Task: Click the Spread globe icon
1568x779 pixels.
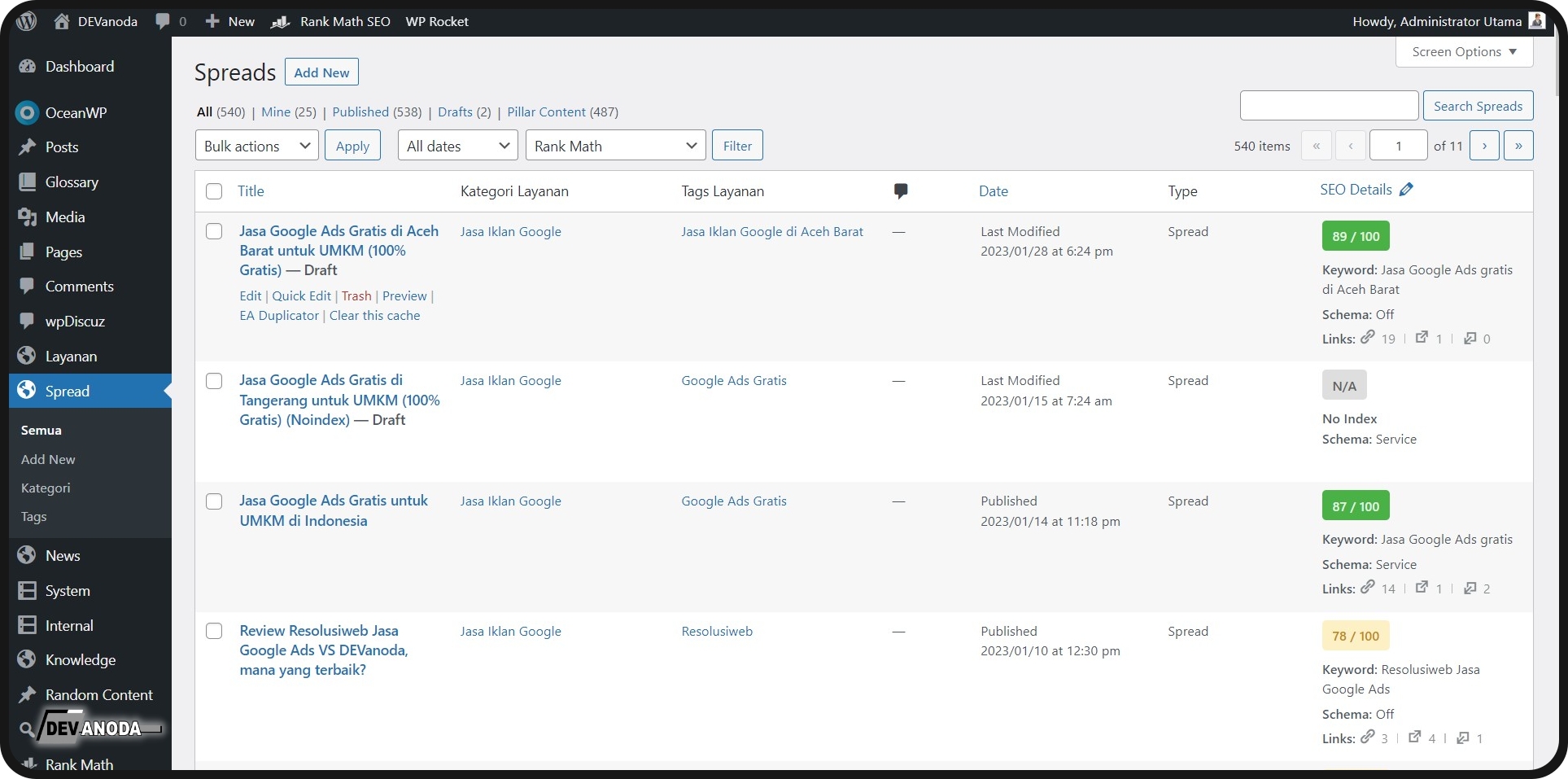Action: pyautogui.click(x=27, y=391)
